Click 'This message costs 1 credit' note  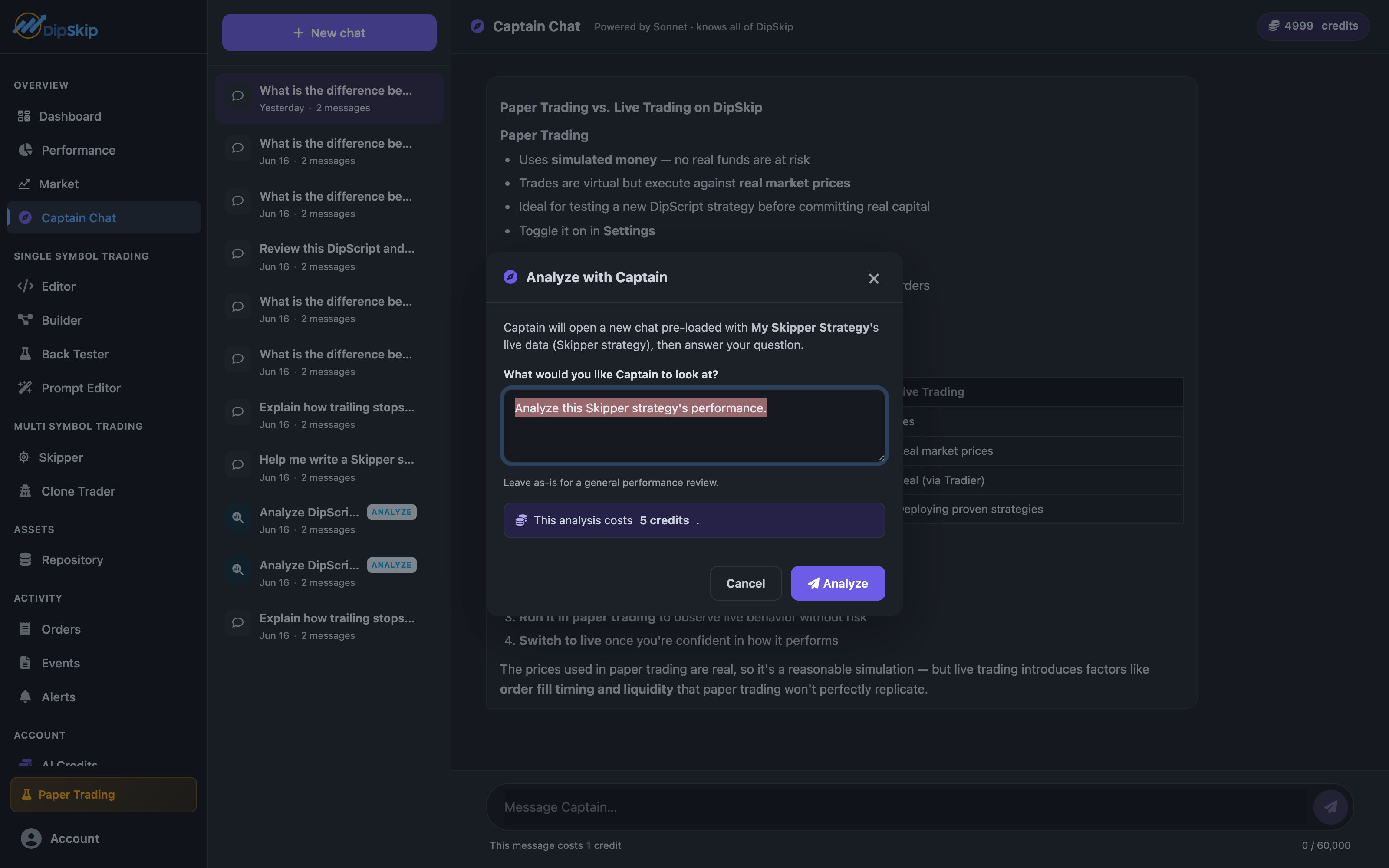[x=555, y=845]
